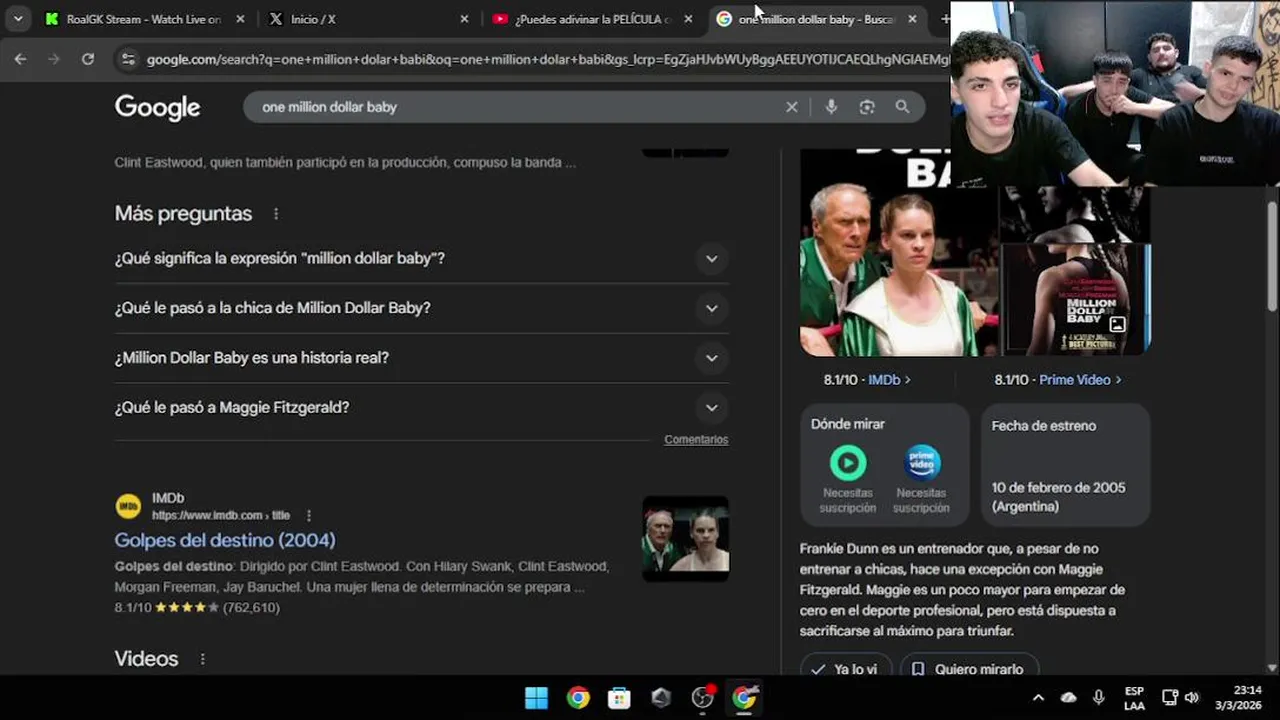1280x720 pixels.
Task: Open volume speaker tray icon
Action: coord(1192,698)
